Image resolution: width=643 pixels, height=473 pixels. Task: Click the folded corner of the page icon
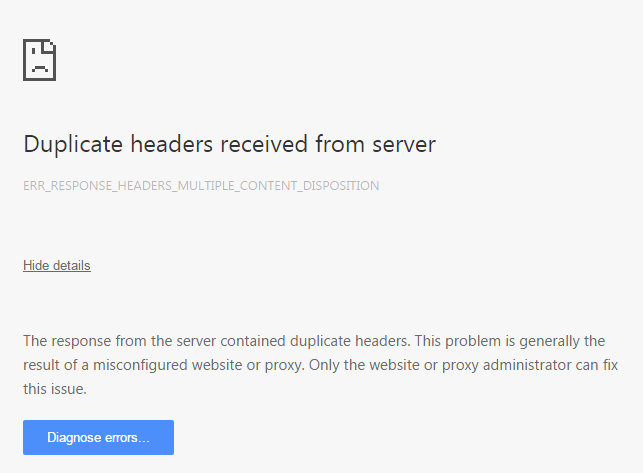pyautogui.click(x=49, y=47)
